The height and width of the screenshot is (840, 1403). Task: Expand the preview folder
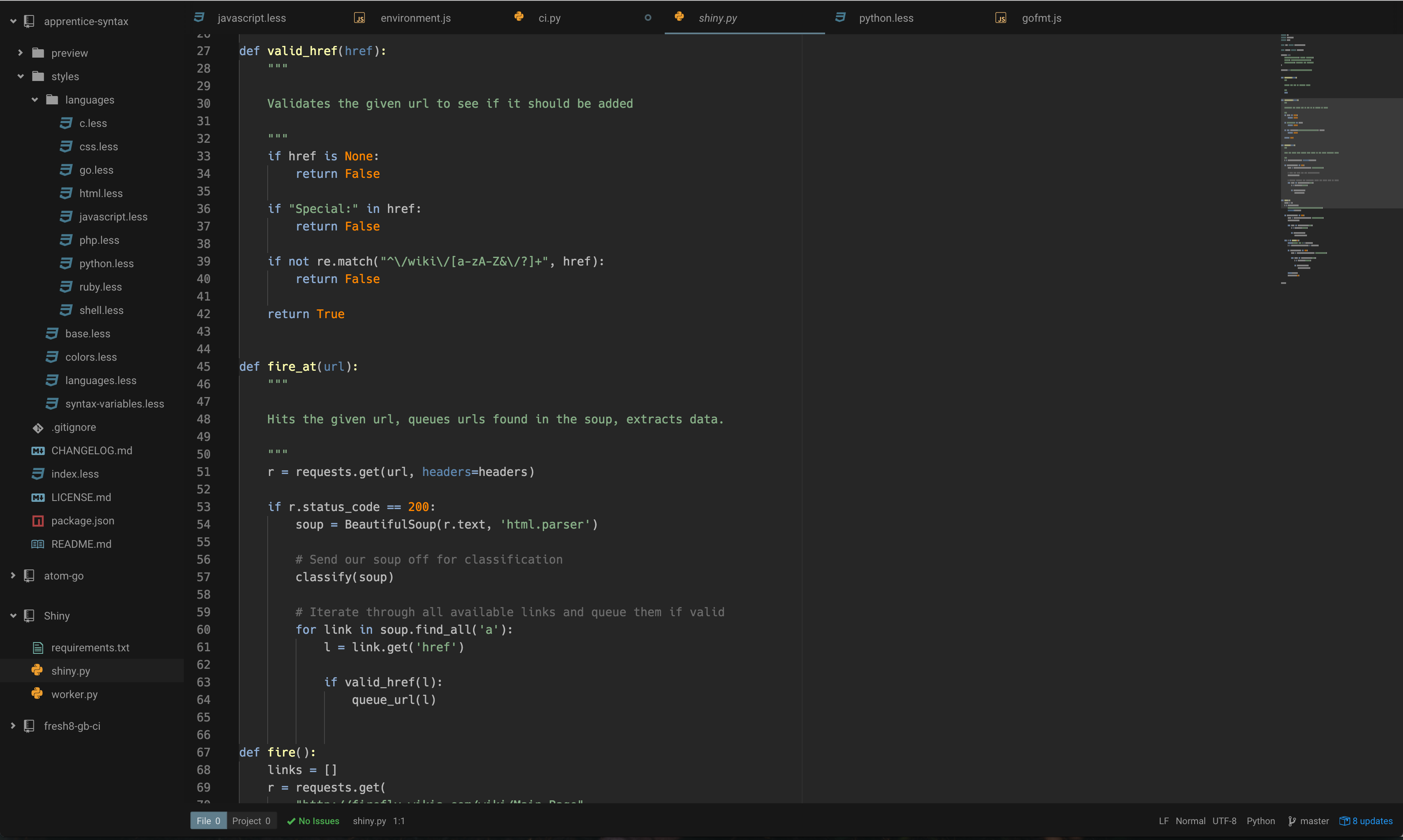point(20,53)
